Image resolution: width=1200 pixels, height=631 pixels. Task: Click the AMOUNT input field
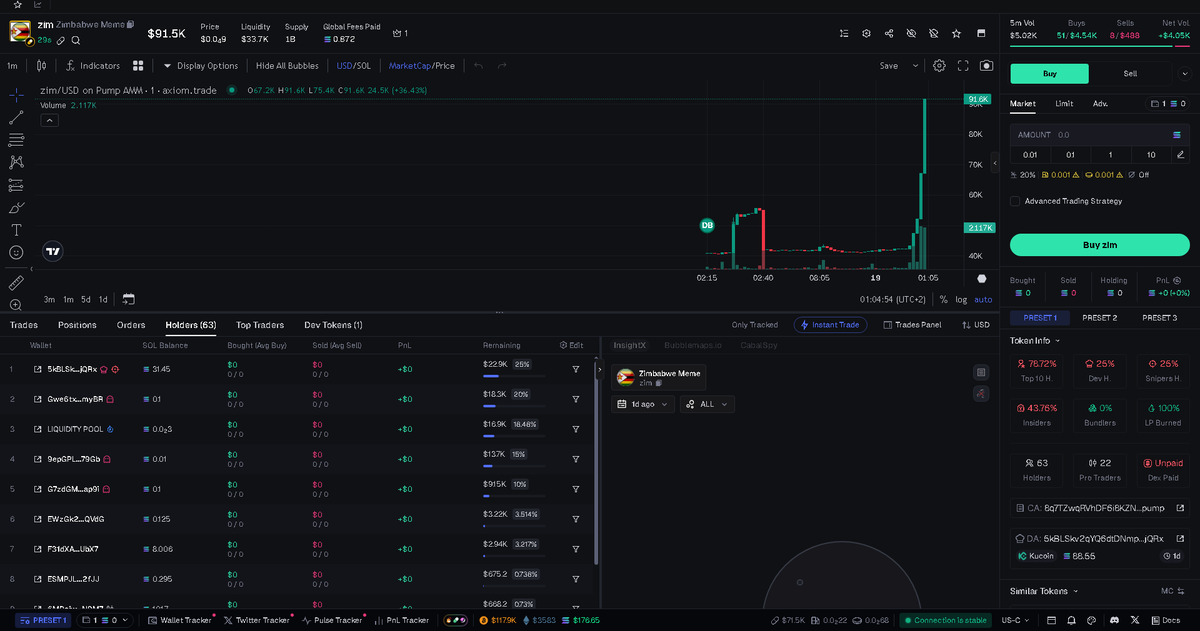coord(1099,134)
